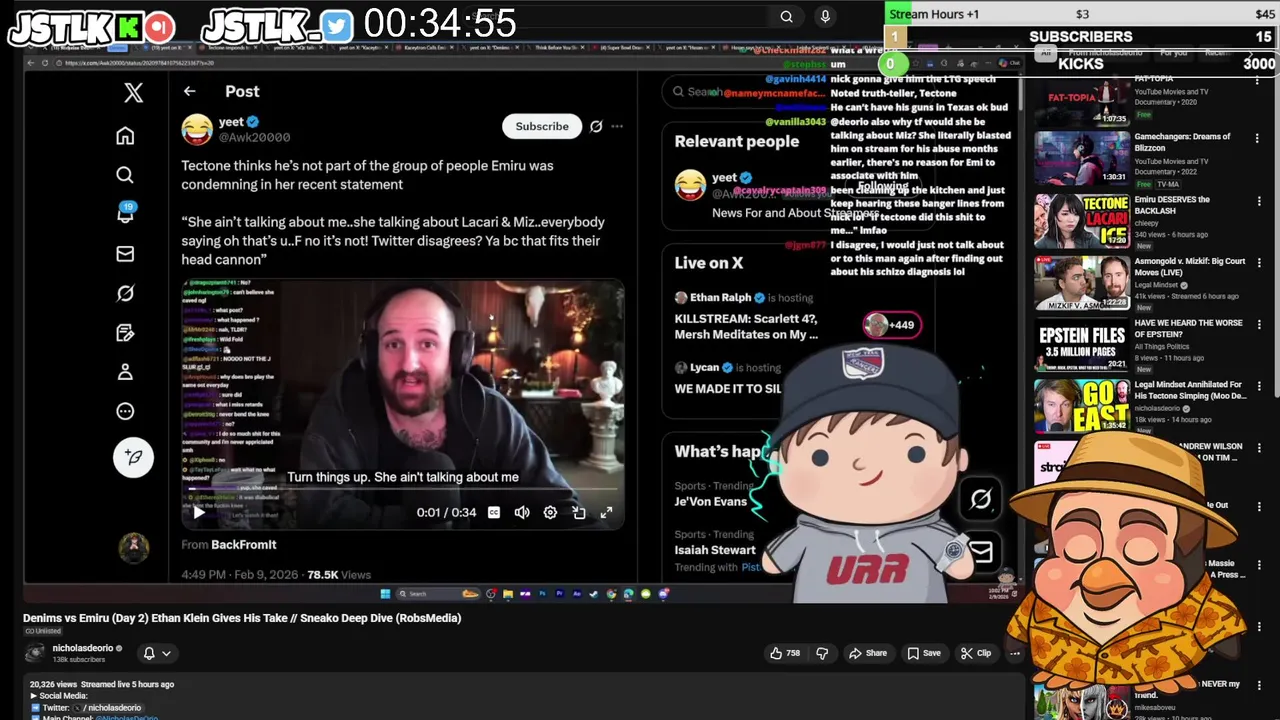Open options menu for Gamechangers video
This screenshot has width=1280, height=720.
pos(1258,138)
